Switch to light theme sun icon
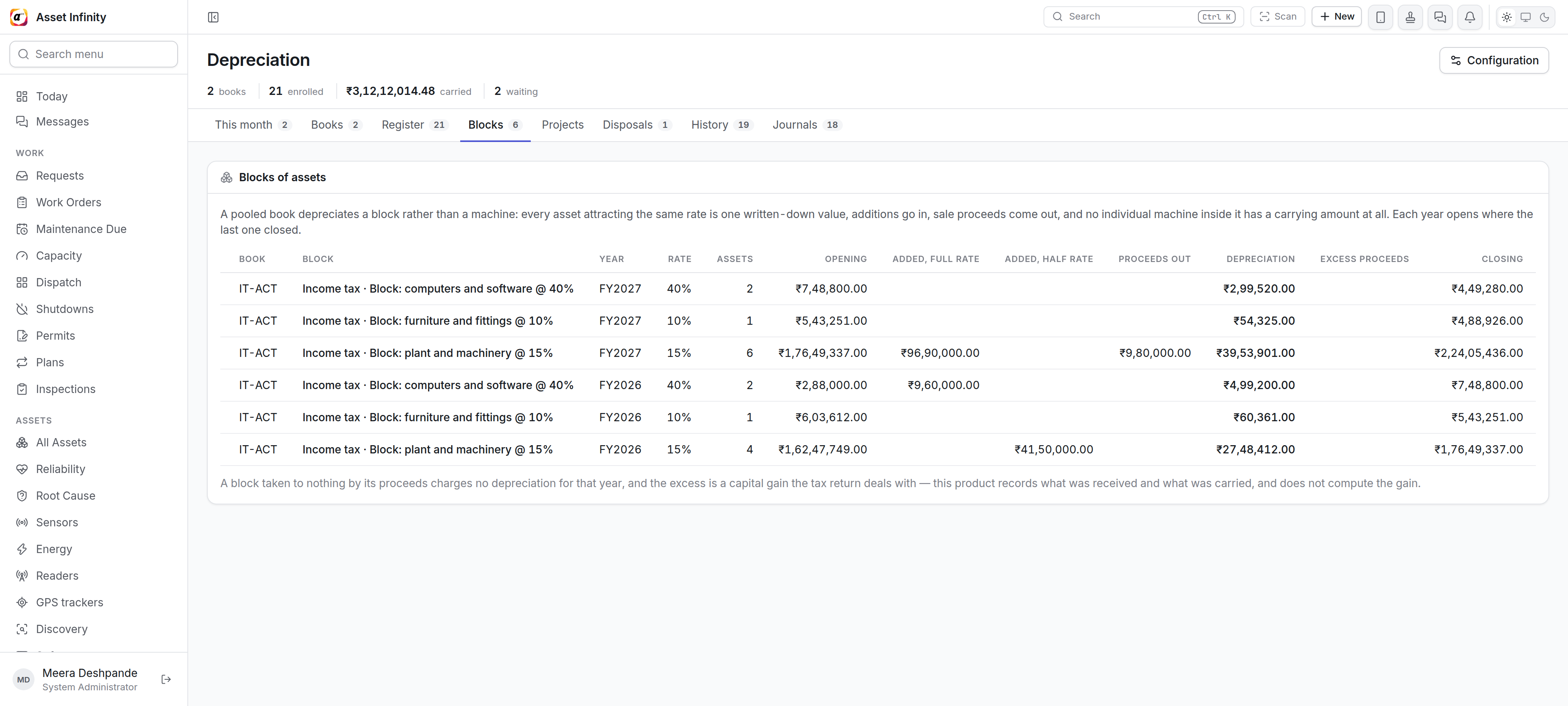 (1506, 17)
